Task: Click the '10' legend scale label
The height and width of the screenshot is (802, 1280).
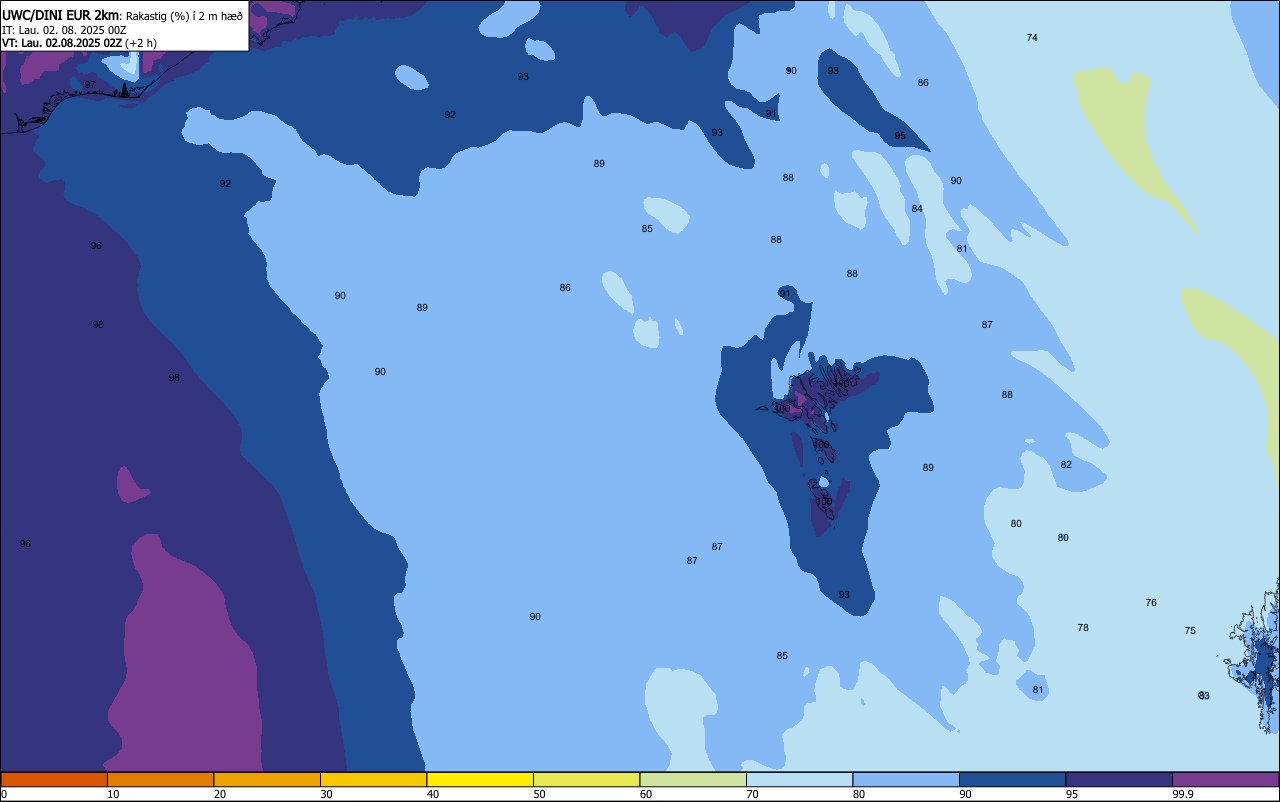Action: [x=113, y=794]
